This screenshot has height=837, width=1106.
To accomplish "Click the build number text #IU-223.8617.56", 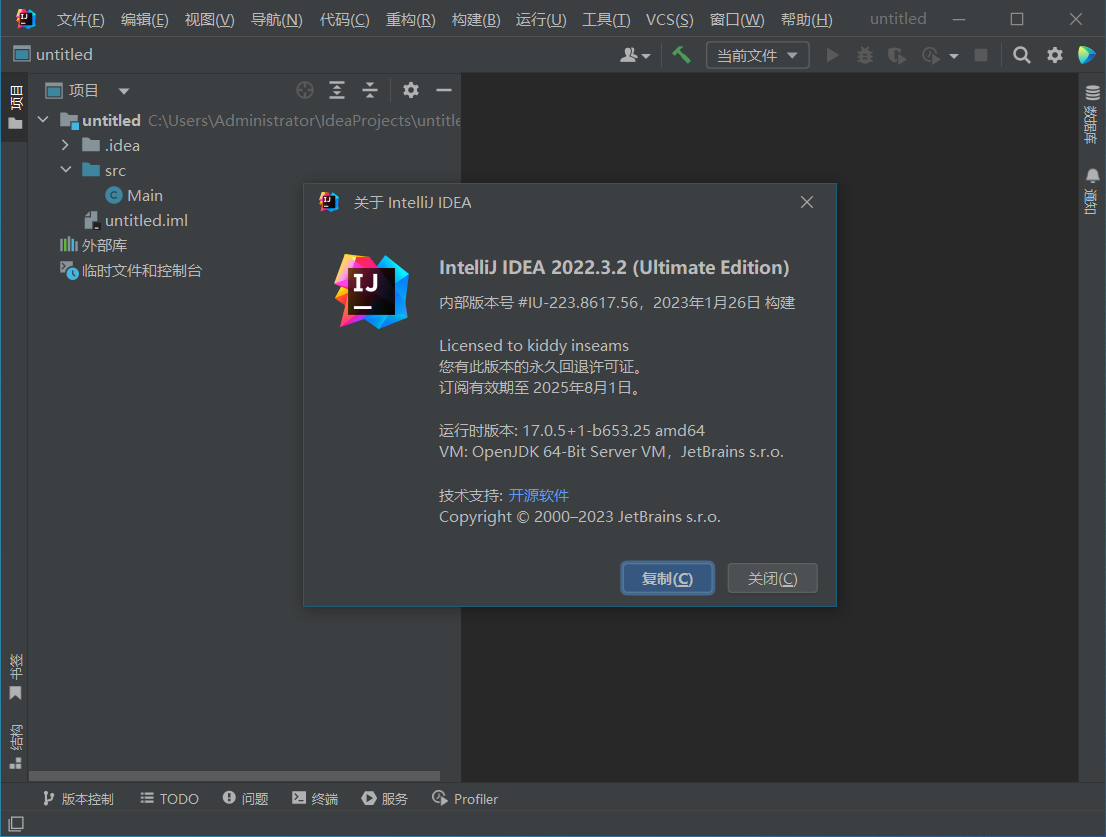I will point(578,303).
